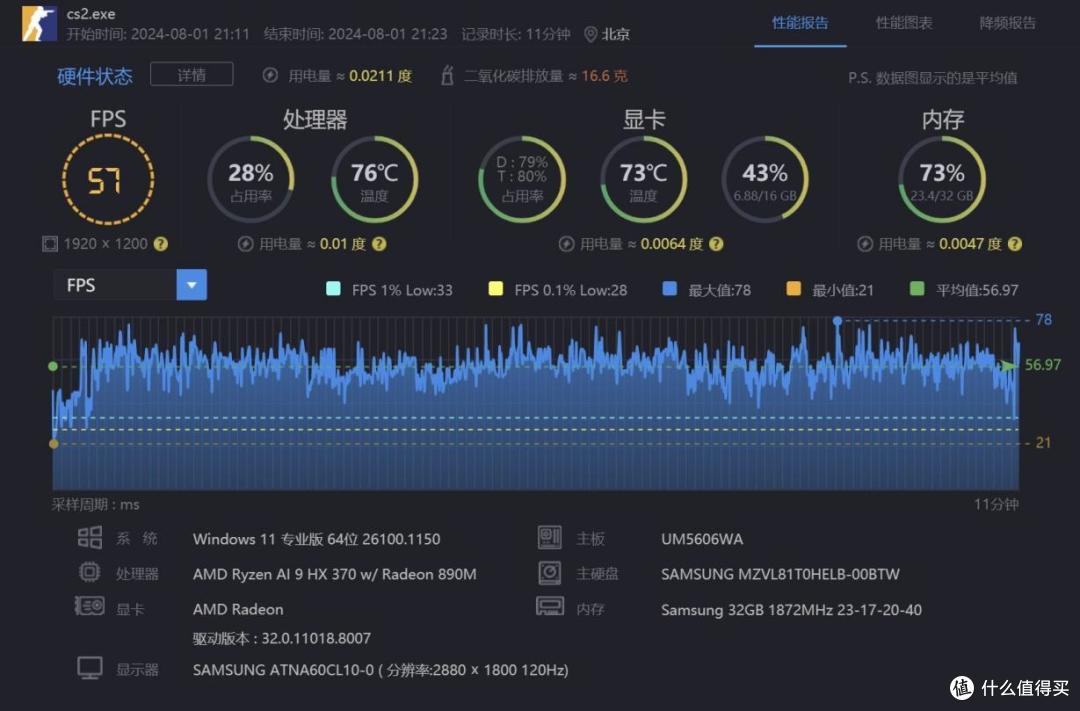The height and width of the screenshot is (711, 1080).
Task: Open the 降频报告 tab
Action: point(1007,23)
